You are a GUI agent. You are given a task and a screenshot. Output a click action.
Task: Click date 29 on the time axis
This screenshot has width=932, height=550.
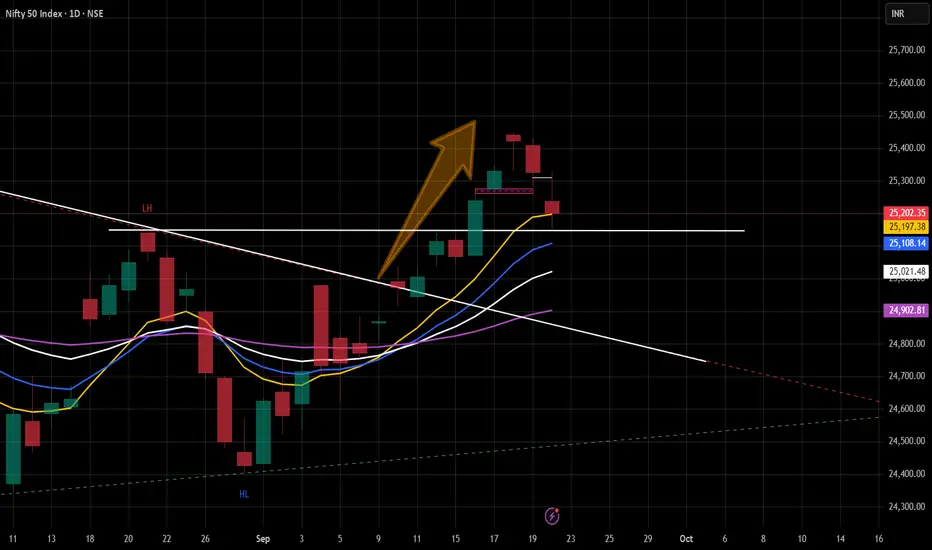(648, 539)
